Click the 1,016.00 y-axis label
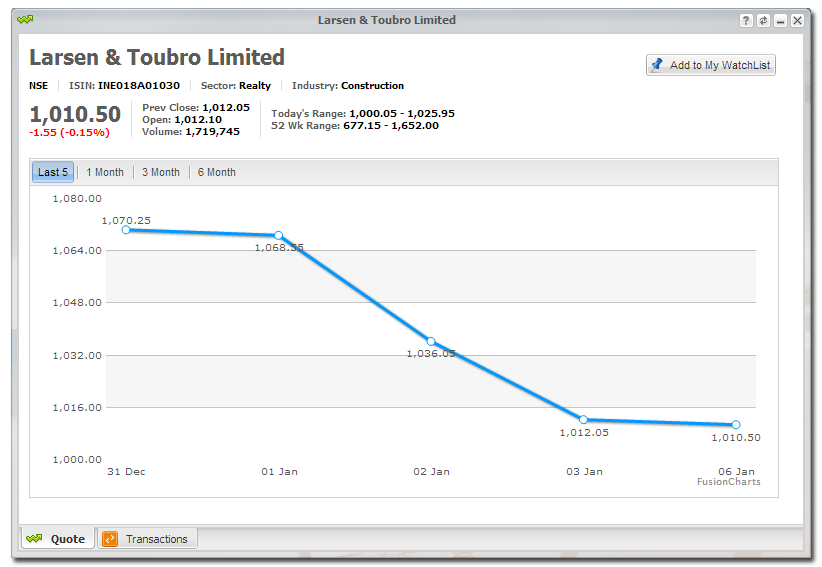Screen dimensions: 822x567 [77, 407]
